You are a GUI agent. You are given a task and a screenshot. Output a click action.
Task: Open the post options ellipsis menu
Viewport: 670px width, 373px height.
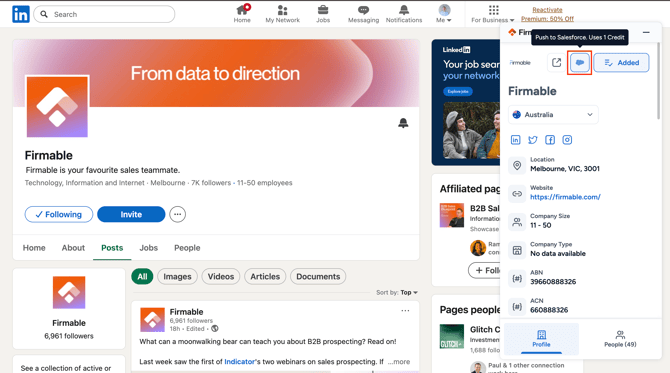405,311
